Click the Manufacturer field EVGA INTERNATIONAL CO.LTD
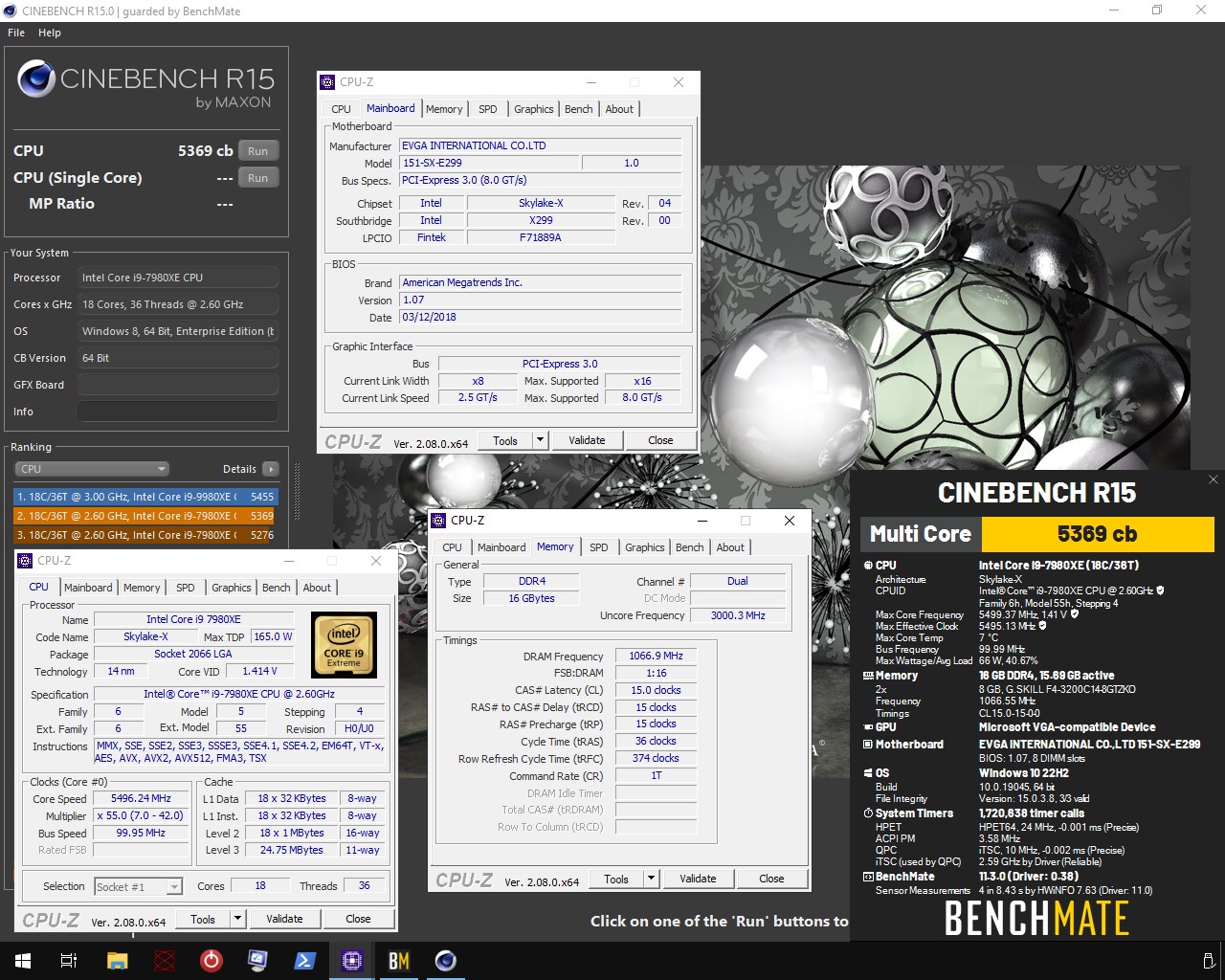The image size is (1225, 980). pos(540,146)
